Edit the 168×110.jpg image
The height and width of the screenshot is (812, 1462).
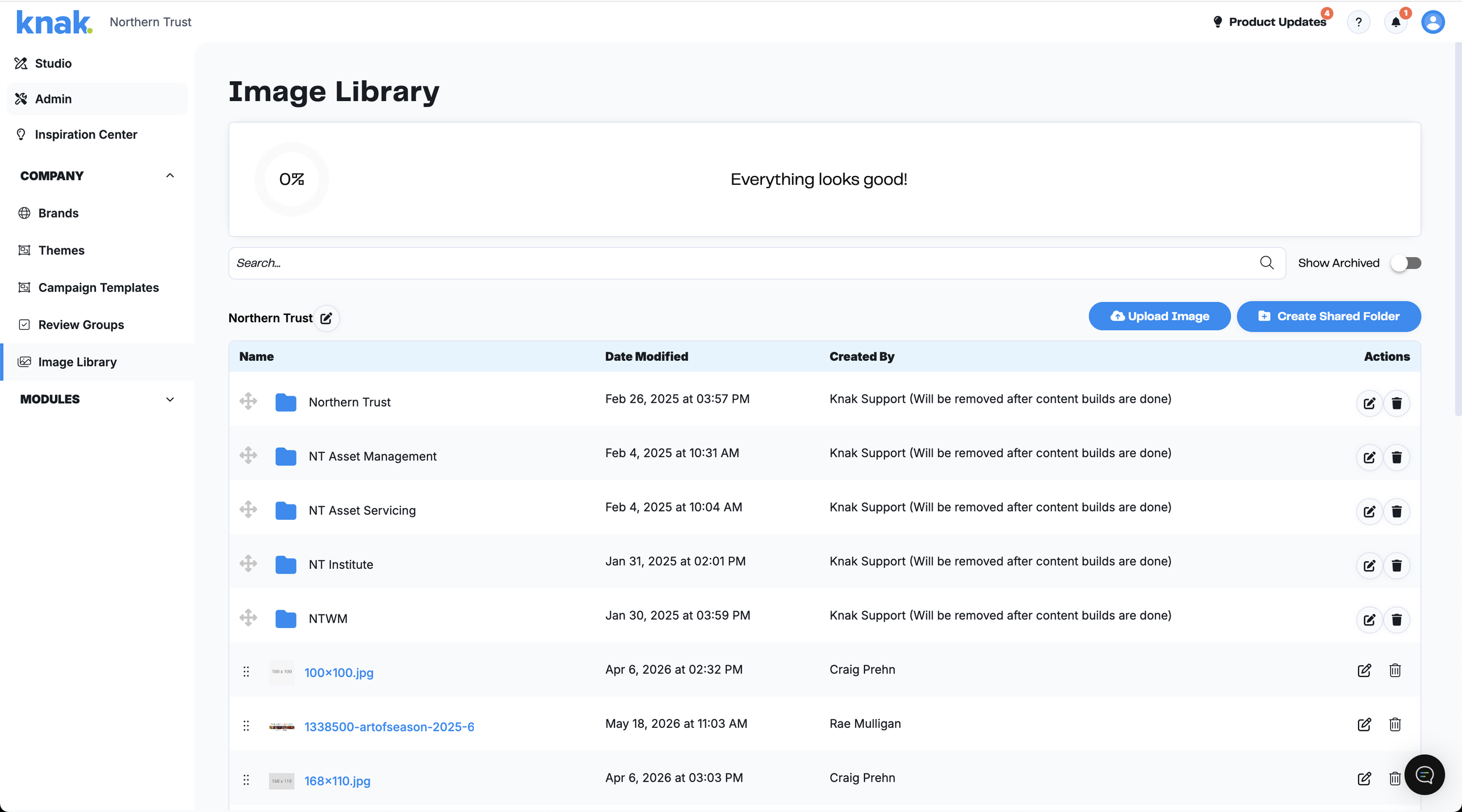point(1364,779)
